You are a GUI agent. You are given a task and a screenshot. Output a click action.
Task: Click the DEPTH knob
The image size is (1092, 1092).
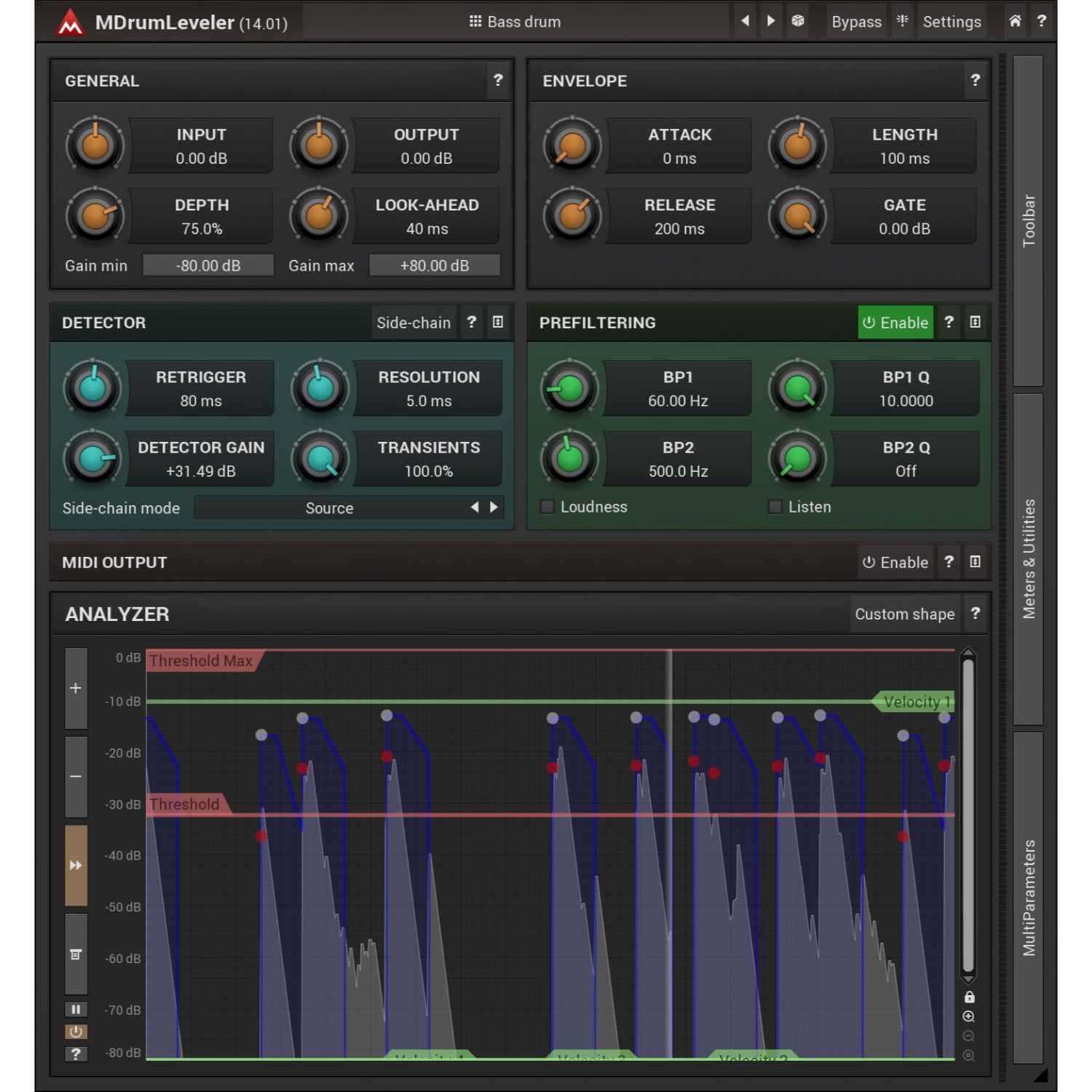coord(95,216)
